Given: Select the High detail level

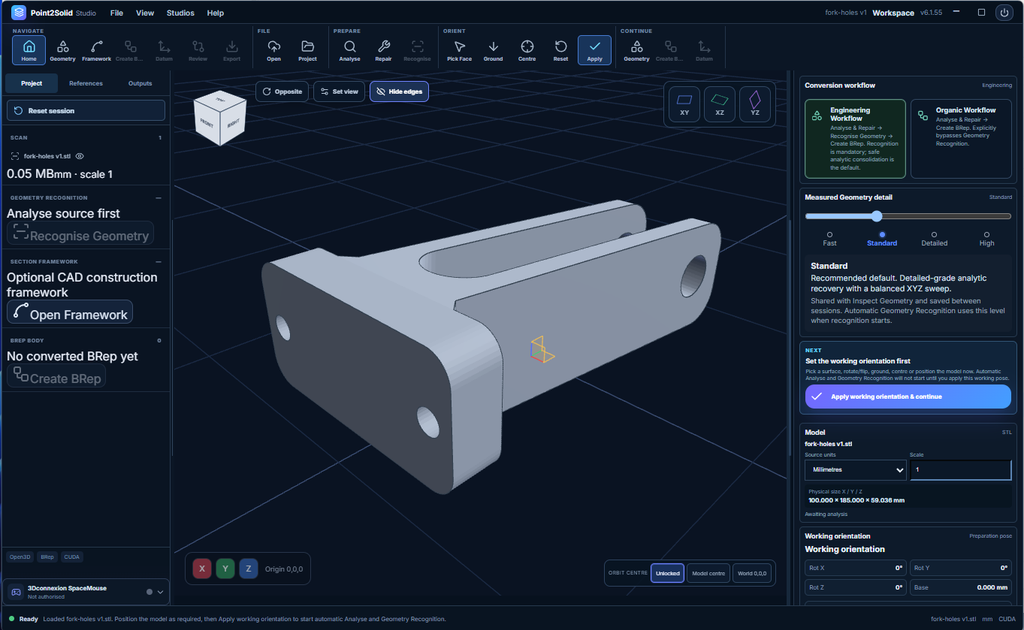Looking at the screenshot, I should (x=987, y=238).
